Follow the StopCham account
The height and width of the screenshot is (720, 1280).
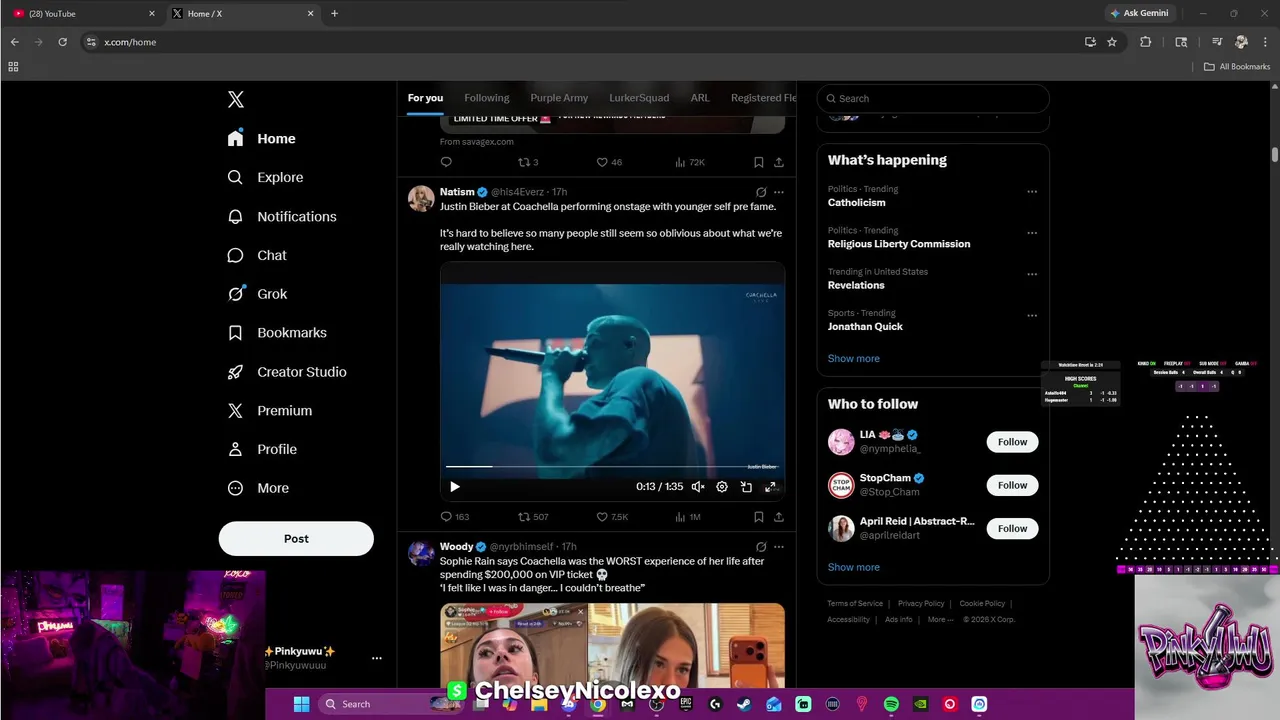[1012, 485]
